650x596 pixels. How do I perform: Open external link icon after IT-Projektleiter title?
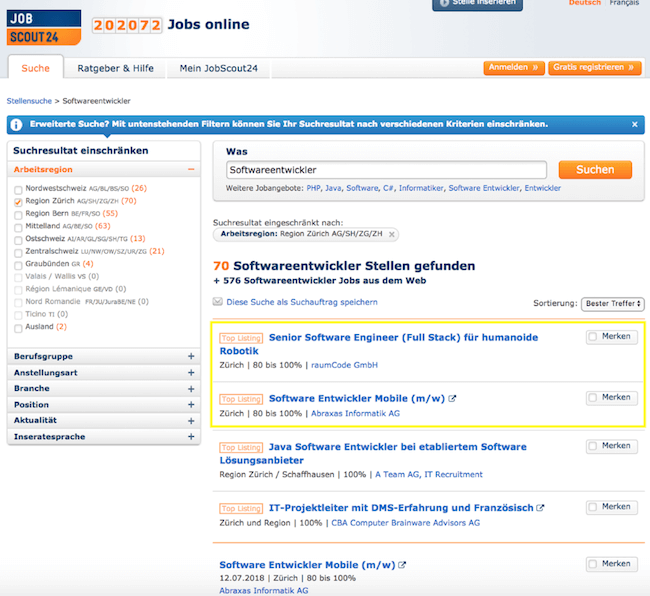point(540,508)
